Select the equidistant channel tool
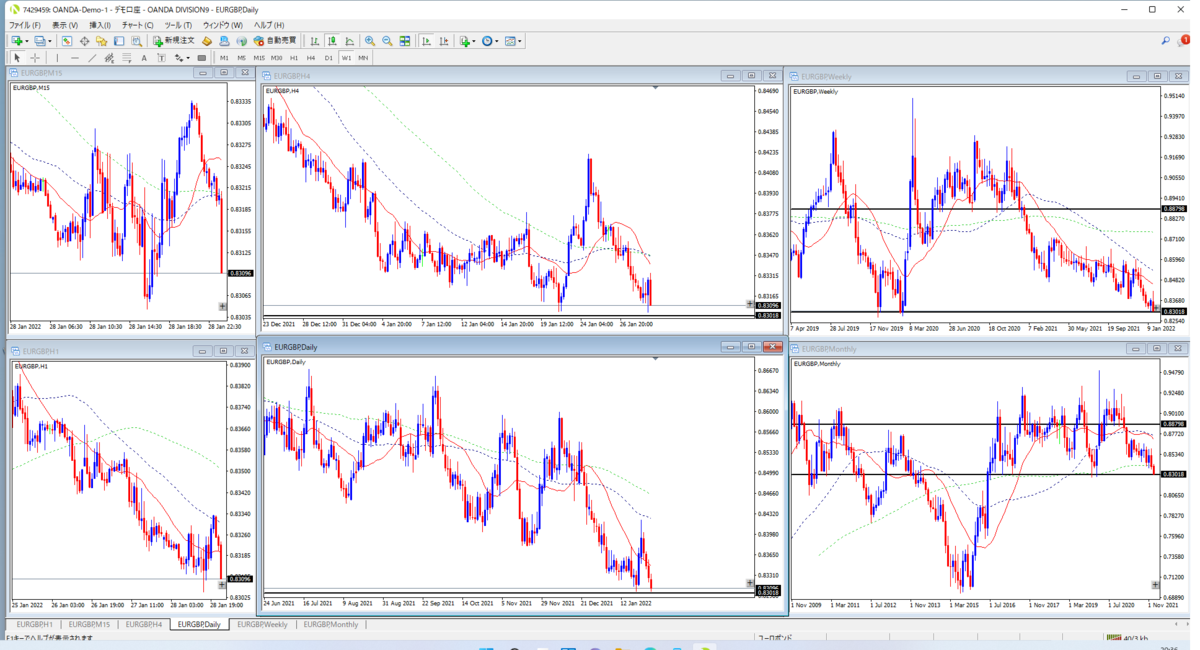The width and height of the screenshot is (1200, 650). [x=109, y=58]
